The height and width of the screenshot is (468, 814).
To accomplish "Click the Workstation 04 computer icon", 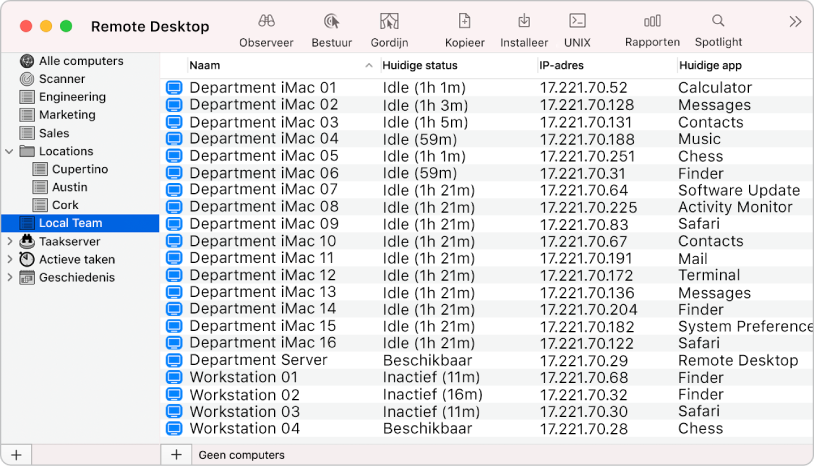I will pyautogui.click(x=174, y=429).
